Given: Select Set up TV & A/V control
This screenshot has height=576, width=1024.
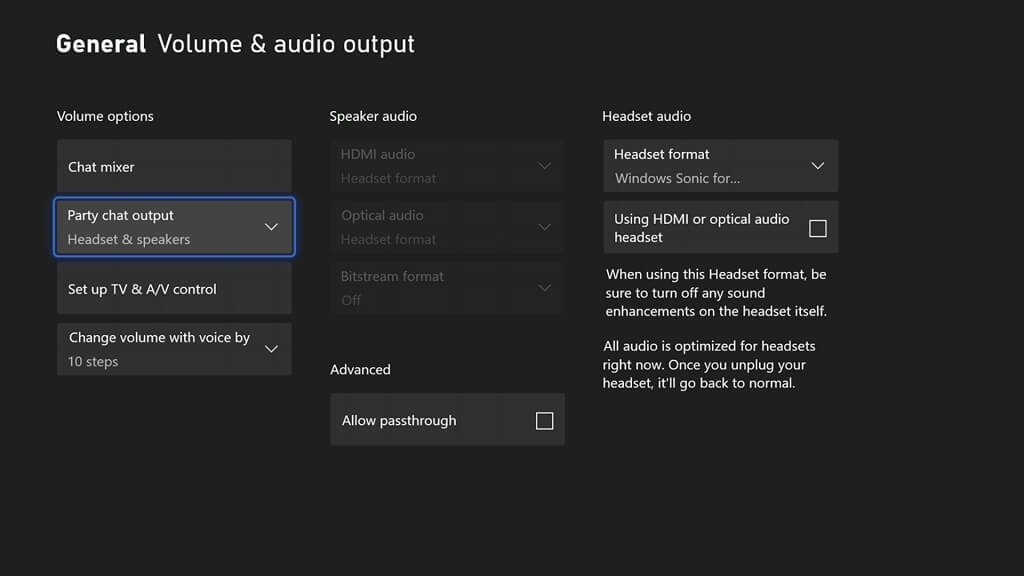Looking at the screenshot, I should pyautogui.click(x=174, y=288).
